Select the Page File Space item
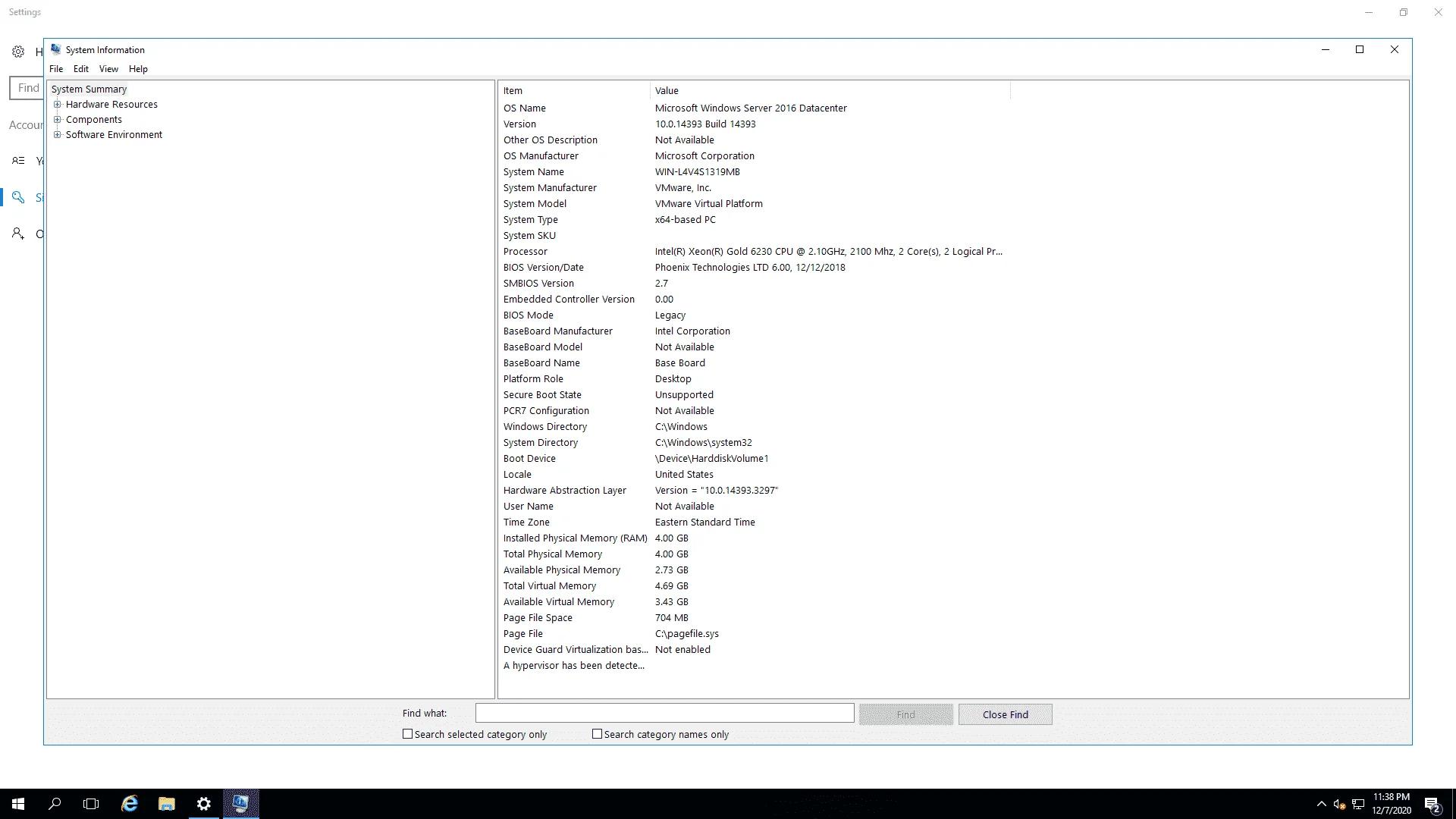The image size is (1456, 819). pyautogui.click(x=538, y=618)
